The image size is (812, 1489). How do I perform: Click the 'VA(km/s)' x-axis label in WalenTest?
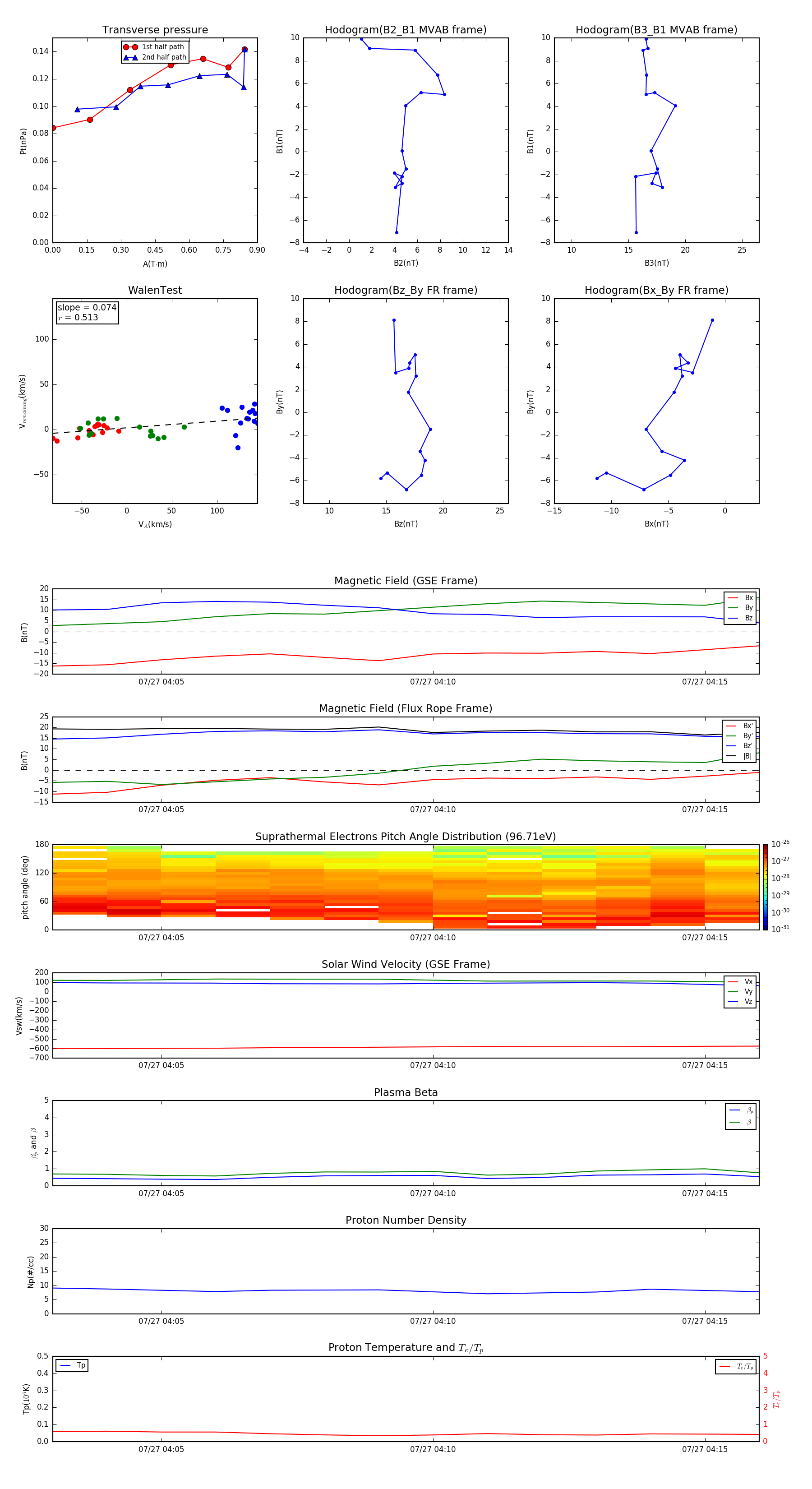tap(155, 524)
